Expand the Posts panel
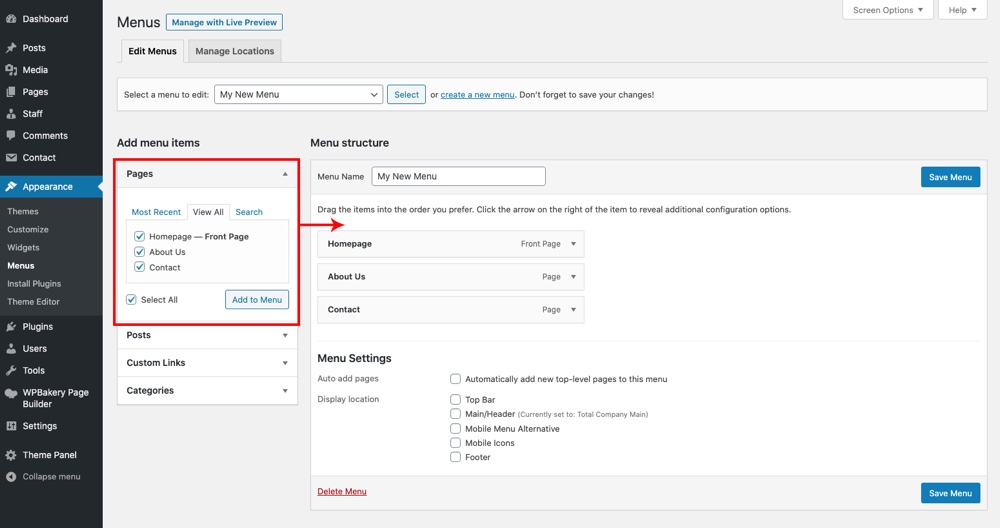This screenshot has height=528, width=1000. coord(207,335)
